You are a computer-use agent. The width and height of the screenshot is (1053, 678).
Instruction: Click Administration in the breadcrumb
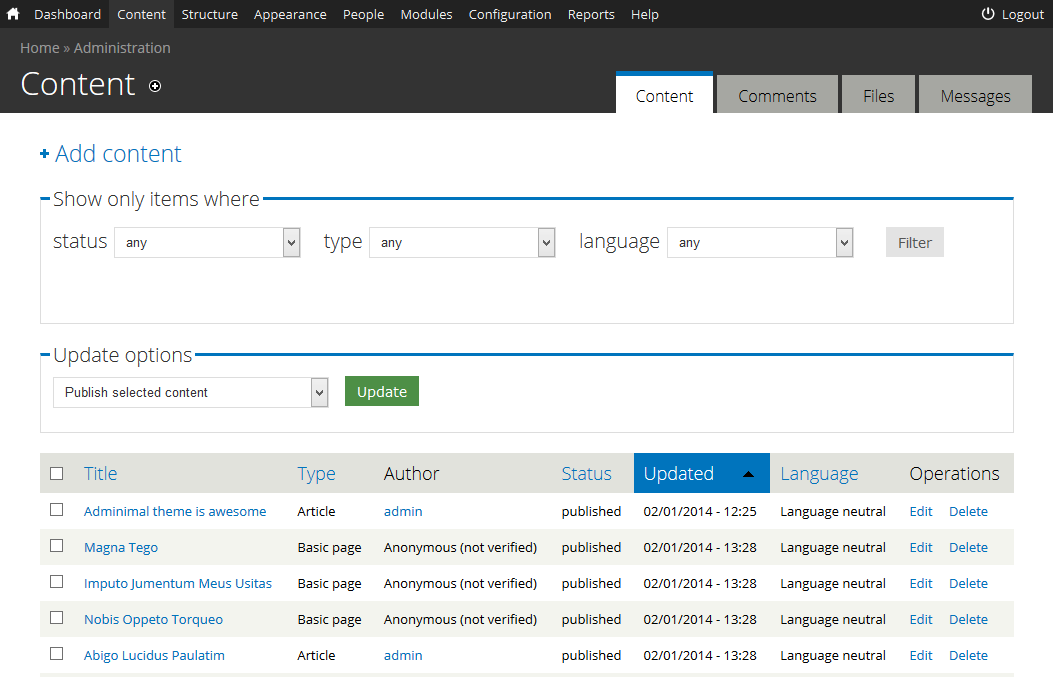pyautogui.click(x=122, y=48)
